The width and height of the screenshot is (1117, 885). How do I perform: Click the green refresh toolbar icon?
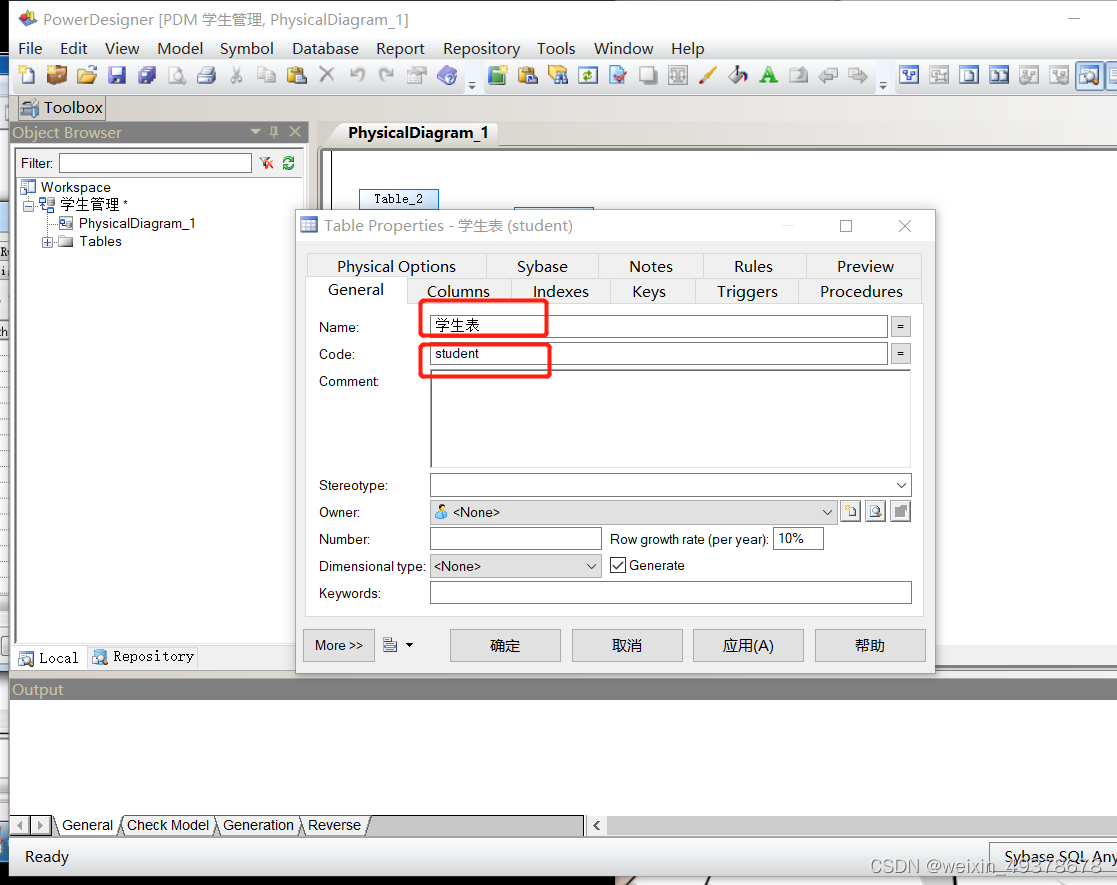click(588, 75)
